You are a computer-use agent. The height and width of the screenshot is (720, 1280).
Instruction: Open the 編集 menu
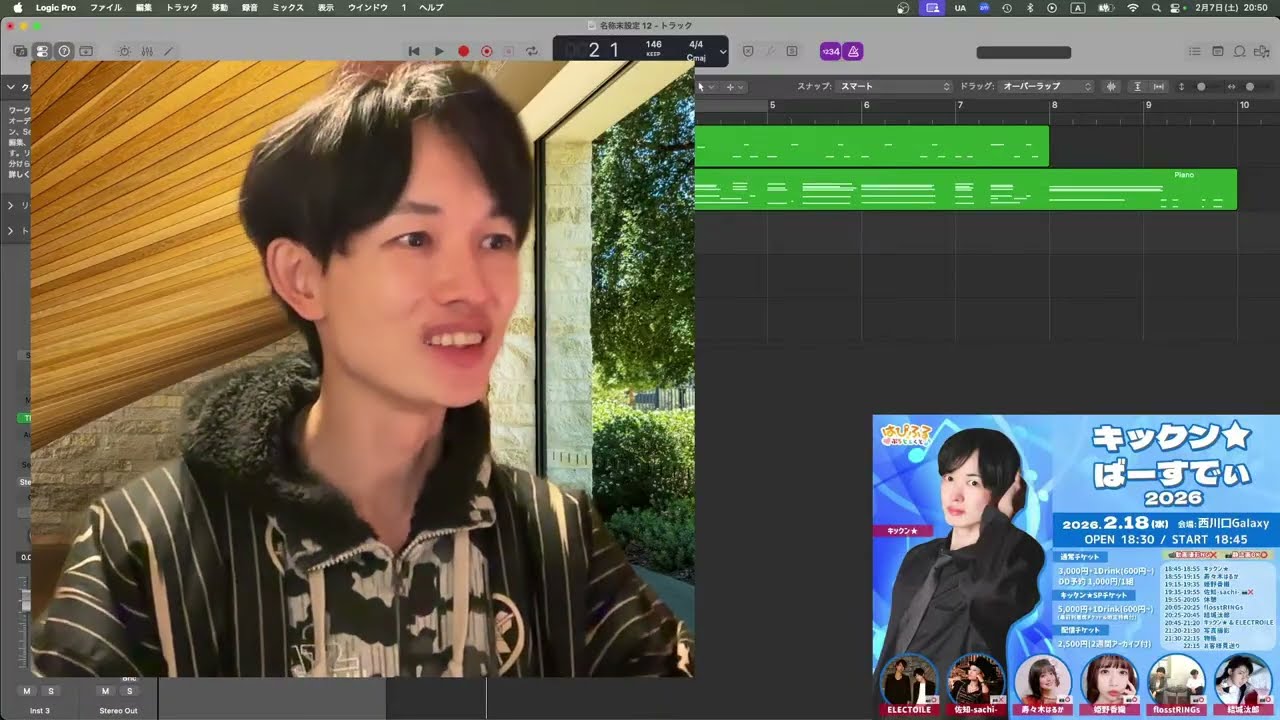point(144,7)
